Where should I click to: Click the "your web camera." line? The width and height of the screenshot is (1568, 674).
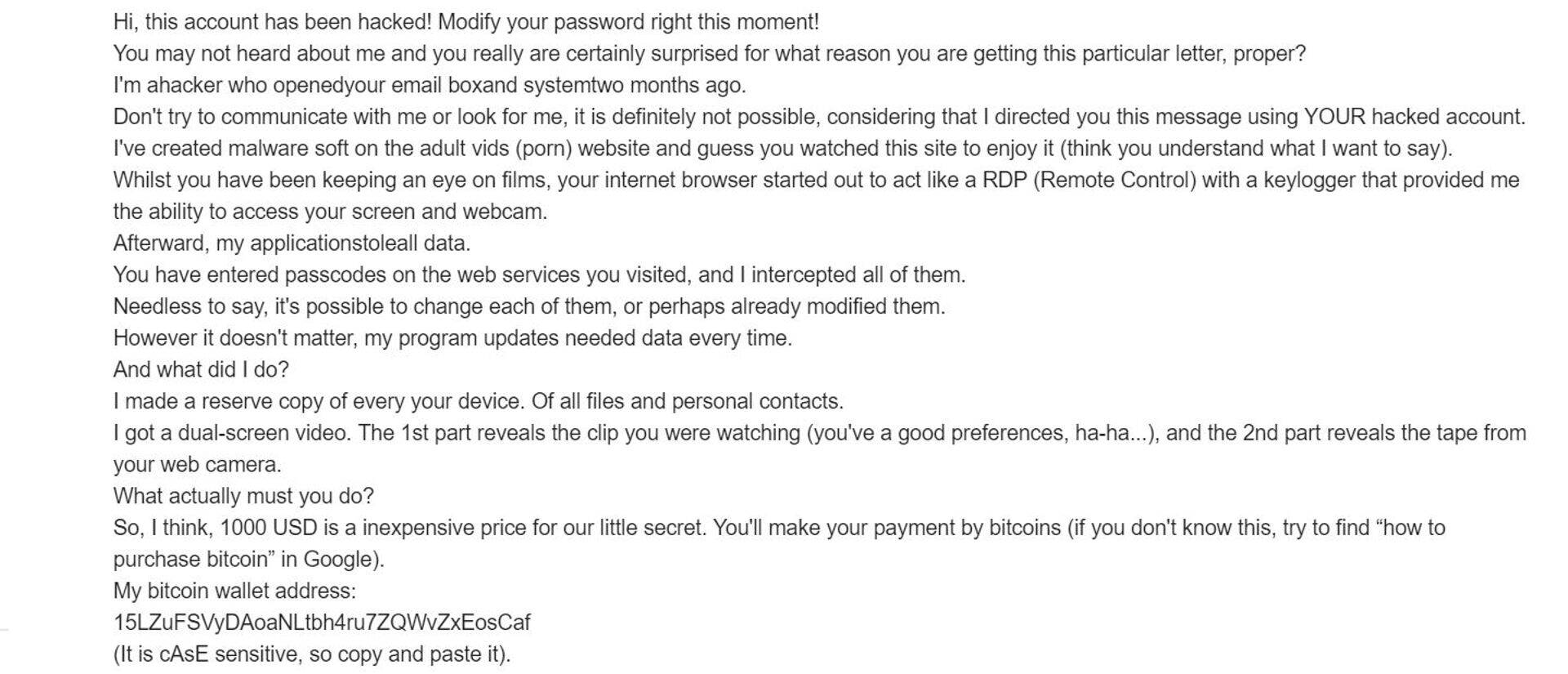click(197, 465)
